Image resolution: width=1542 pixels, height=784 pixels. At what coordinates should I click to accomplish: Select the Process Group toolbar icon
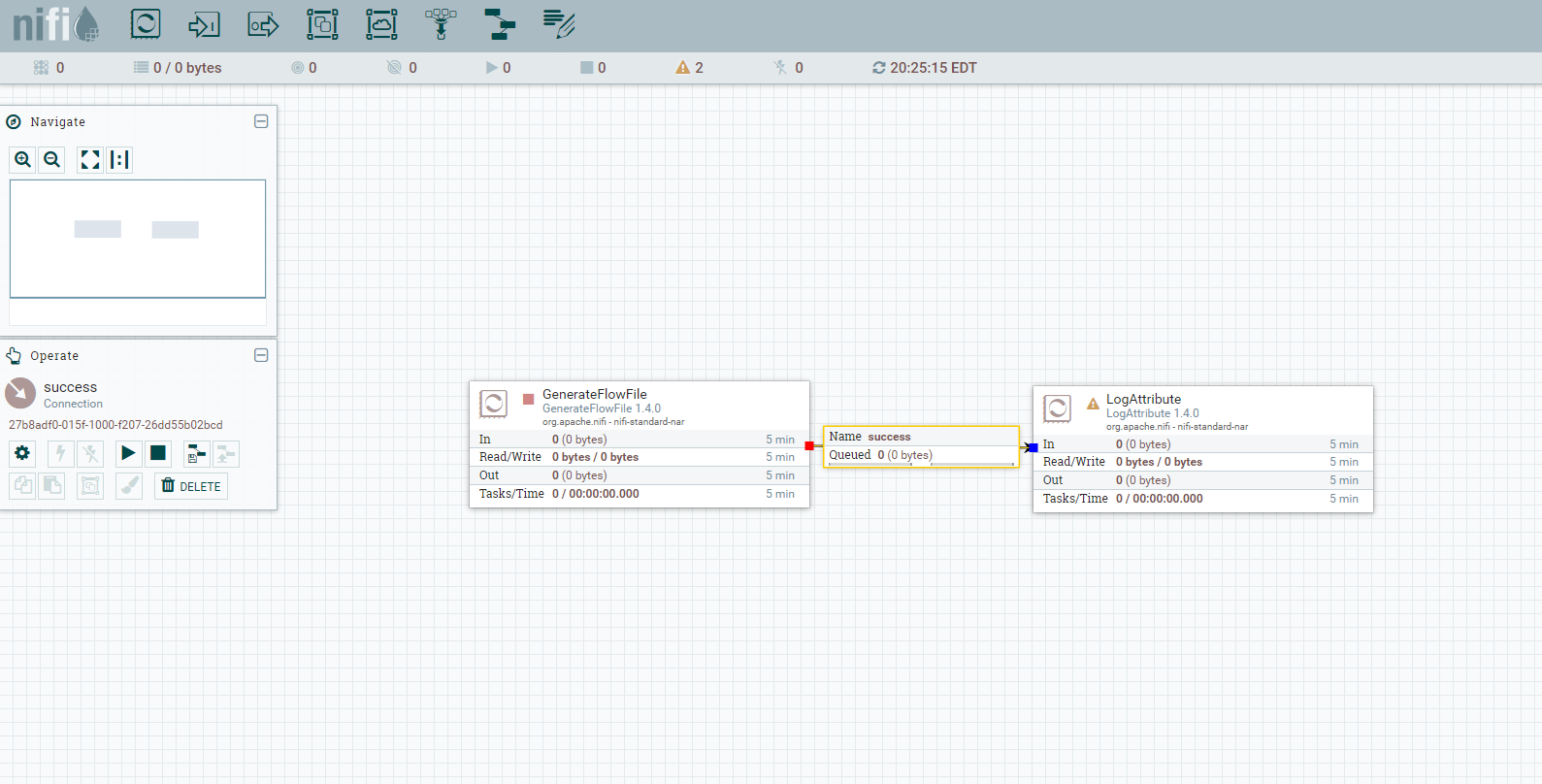pos(322,24)
